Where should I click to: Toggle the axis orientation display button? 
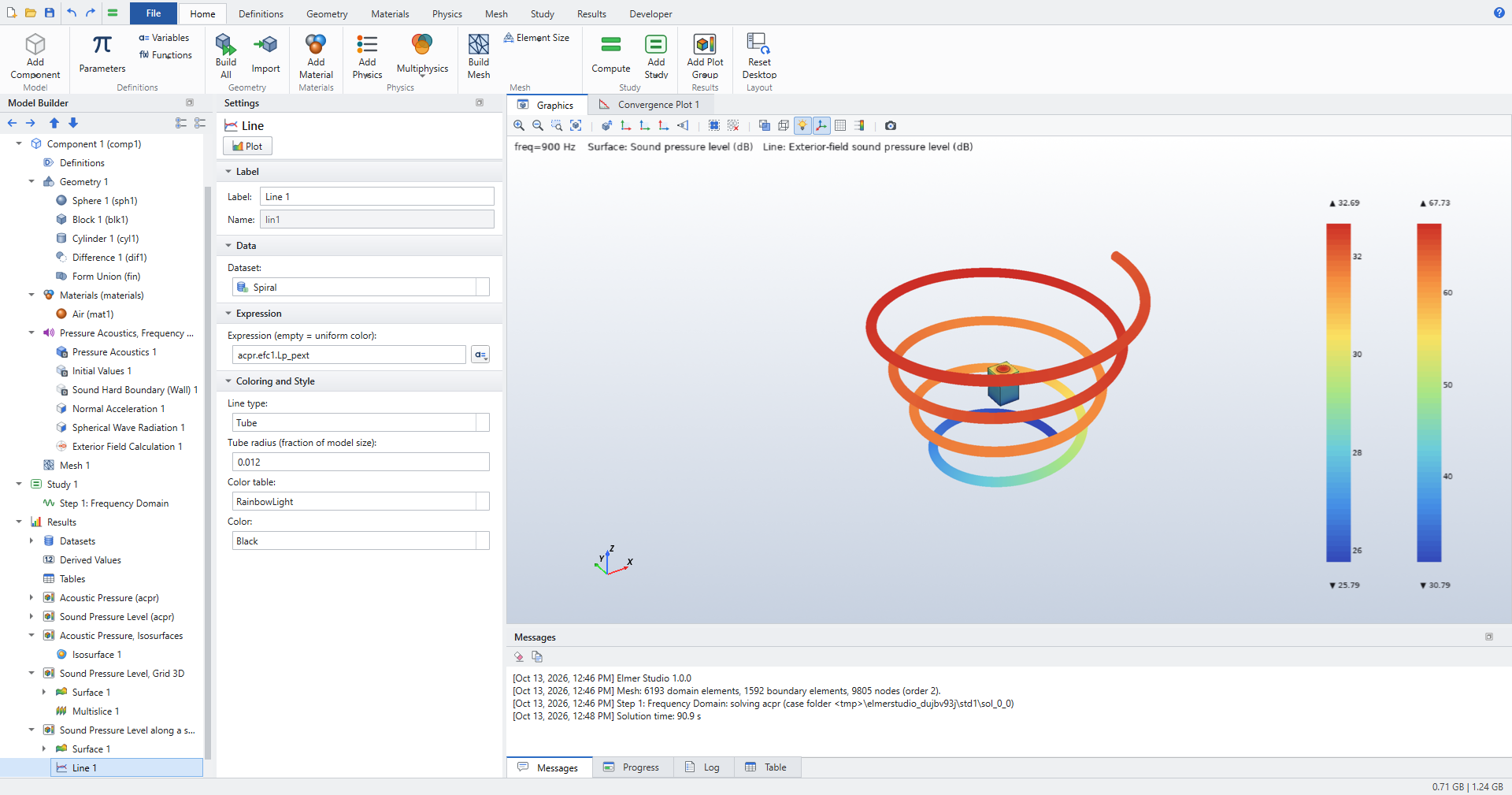821,125
